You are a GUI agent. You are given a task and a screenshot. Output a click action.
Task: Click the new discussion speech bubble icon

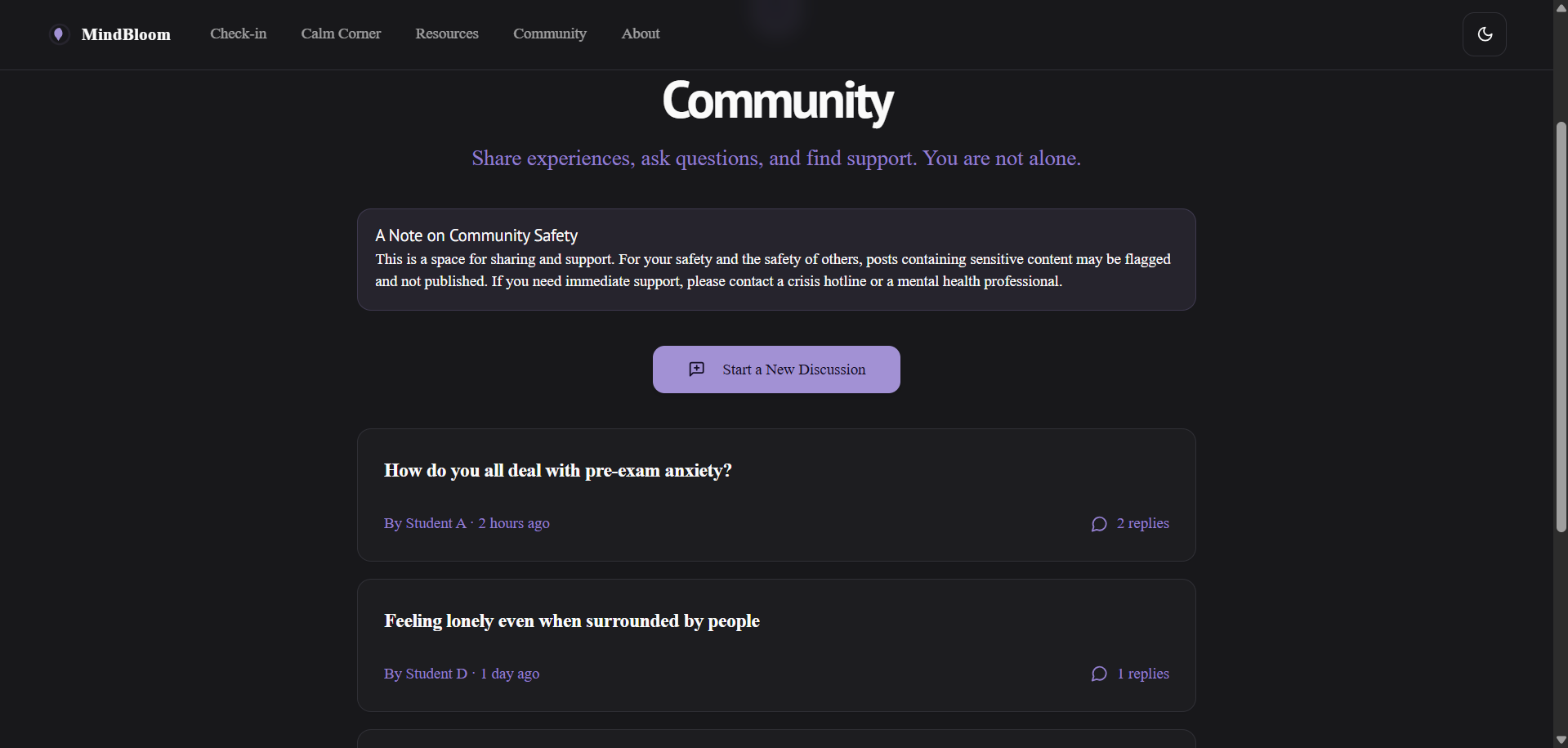coord(696,370)
